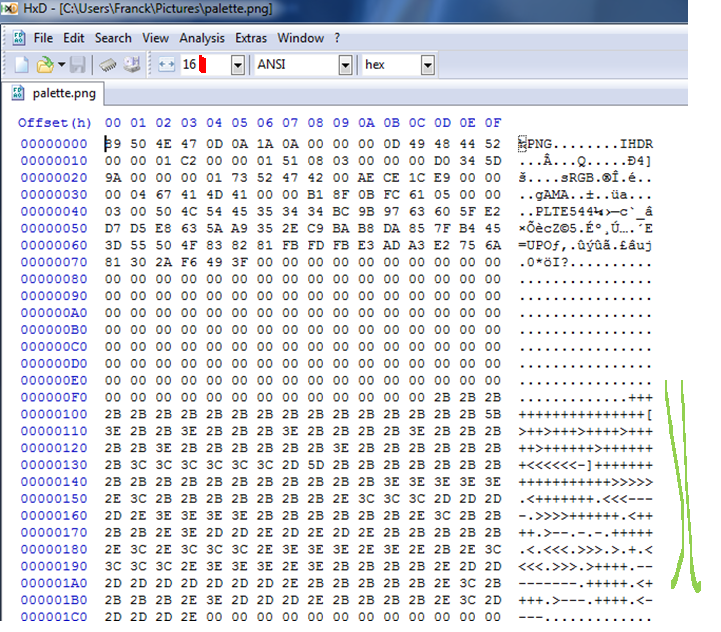
Task: Open the Edit menu
Action: pyautogui.click(x=74, y=38)
